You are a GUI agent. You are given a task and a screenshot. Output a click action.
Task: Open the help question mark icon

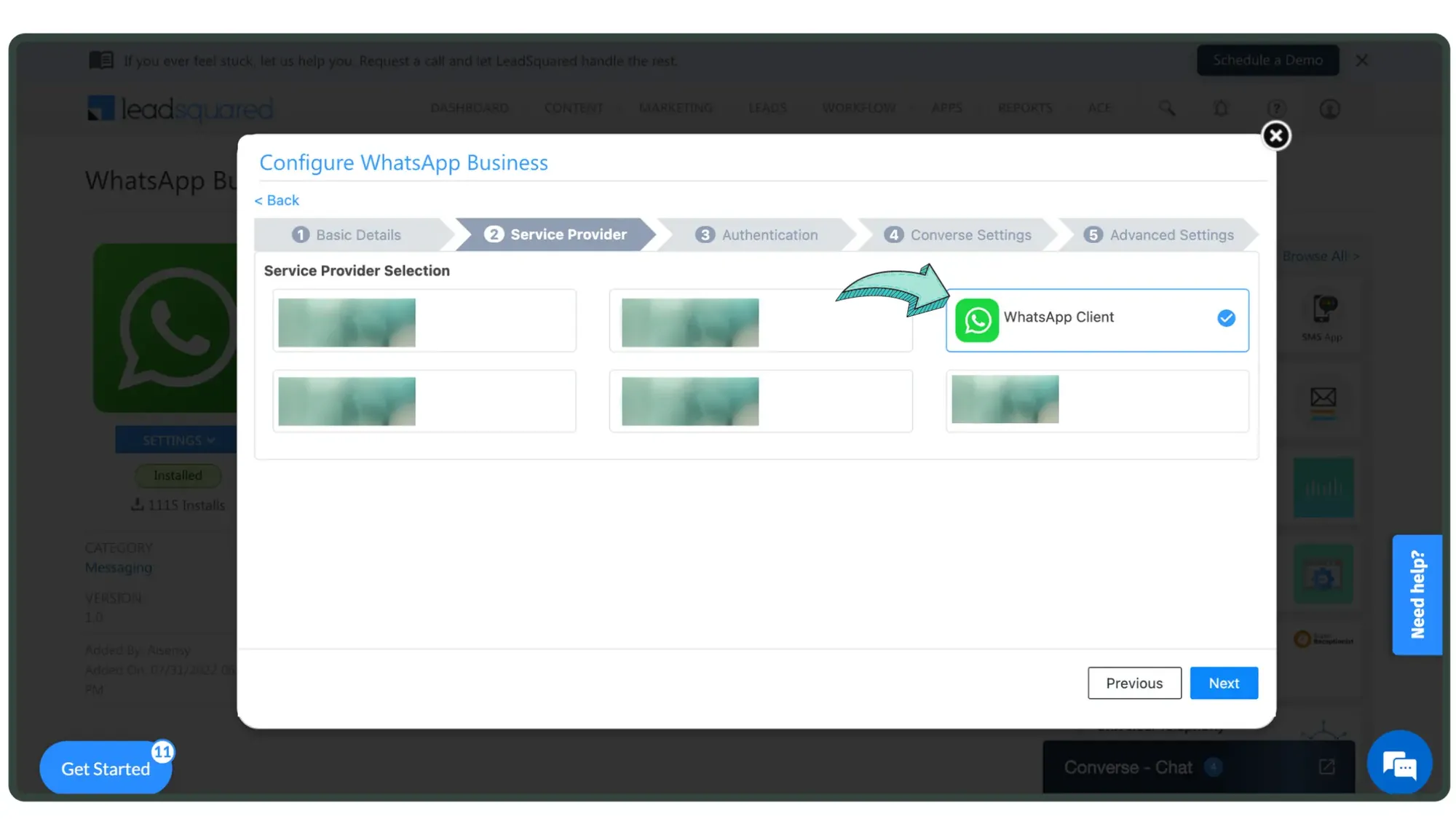pyautogui.click(x=1275, y=108)
